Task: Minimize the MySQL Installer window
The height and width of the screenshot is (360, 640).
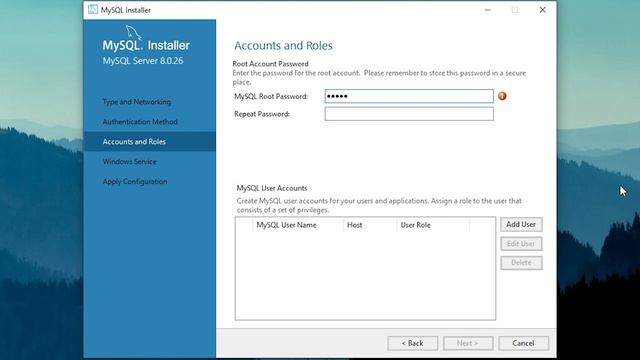Action: click(487, 10)
